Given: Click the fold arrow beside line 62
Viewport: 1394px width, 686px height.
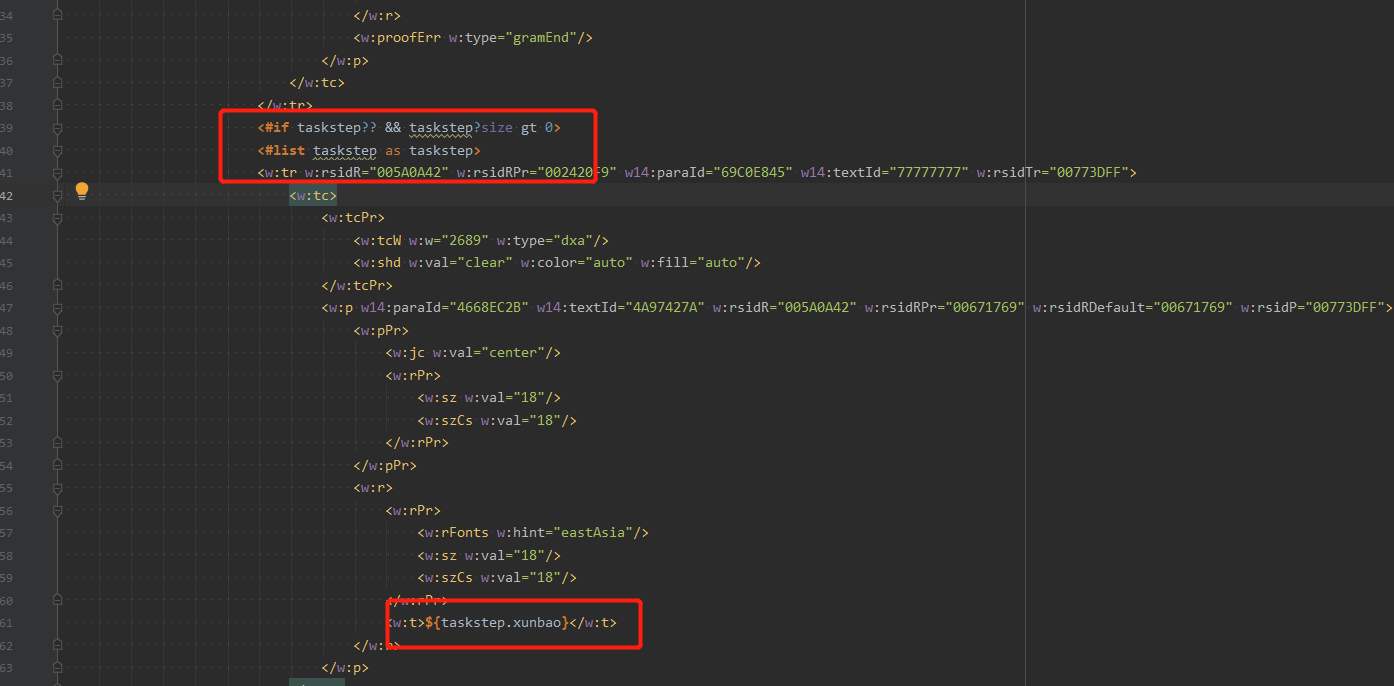Looking at the screenshot, I should [x=57, y=645].
